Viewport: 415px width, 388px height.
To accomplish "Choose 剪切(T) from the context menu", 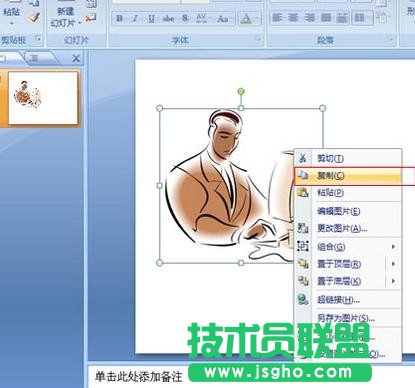I will pos(348,158).
